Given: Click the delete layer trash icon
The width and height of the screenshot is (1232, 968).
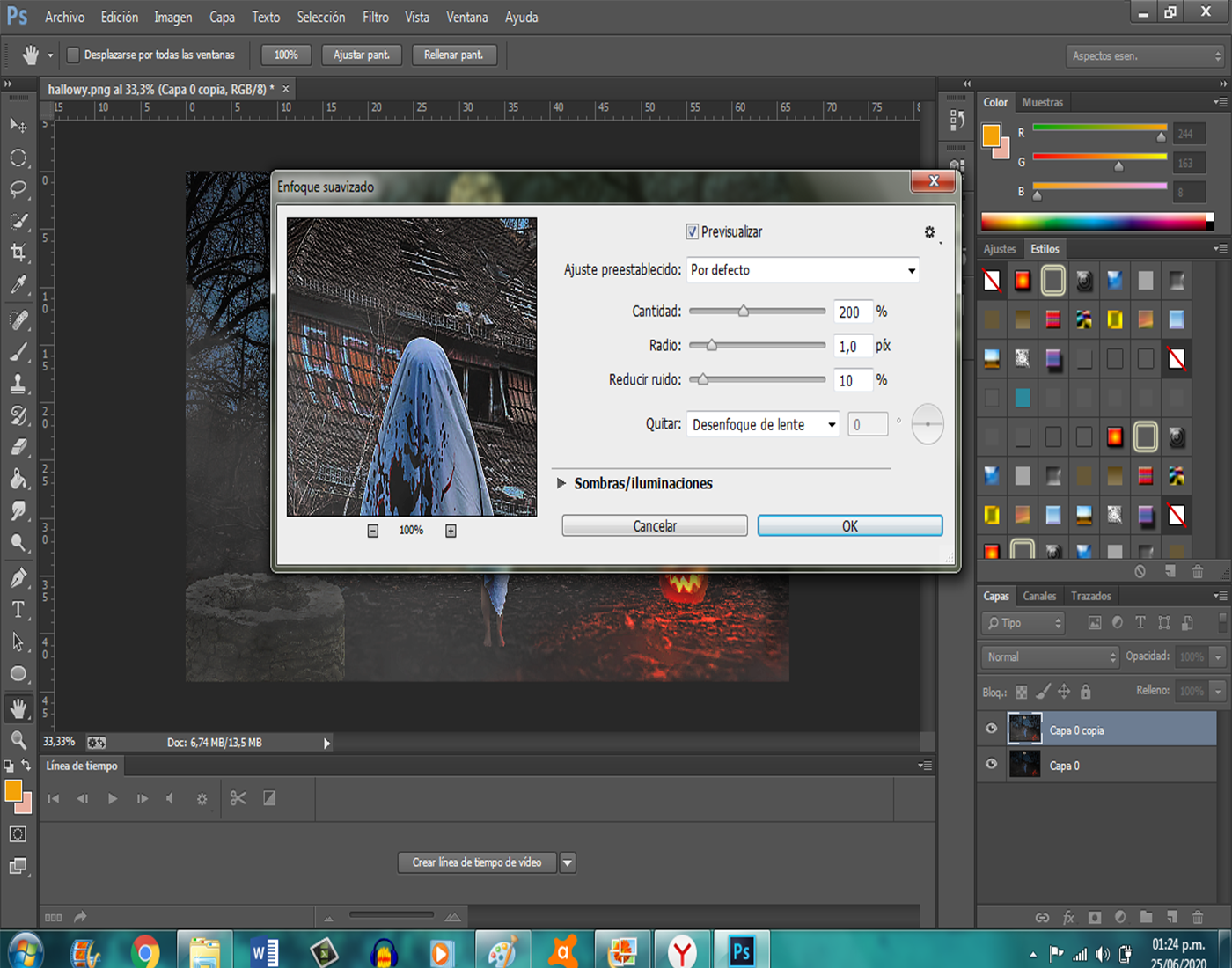Looking at the screenshot, I should click(1198, 917).
